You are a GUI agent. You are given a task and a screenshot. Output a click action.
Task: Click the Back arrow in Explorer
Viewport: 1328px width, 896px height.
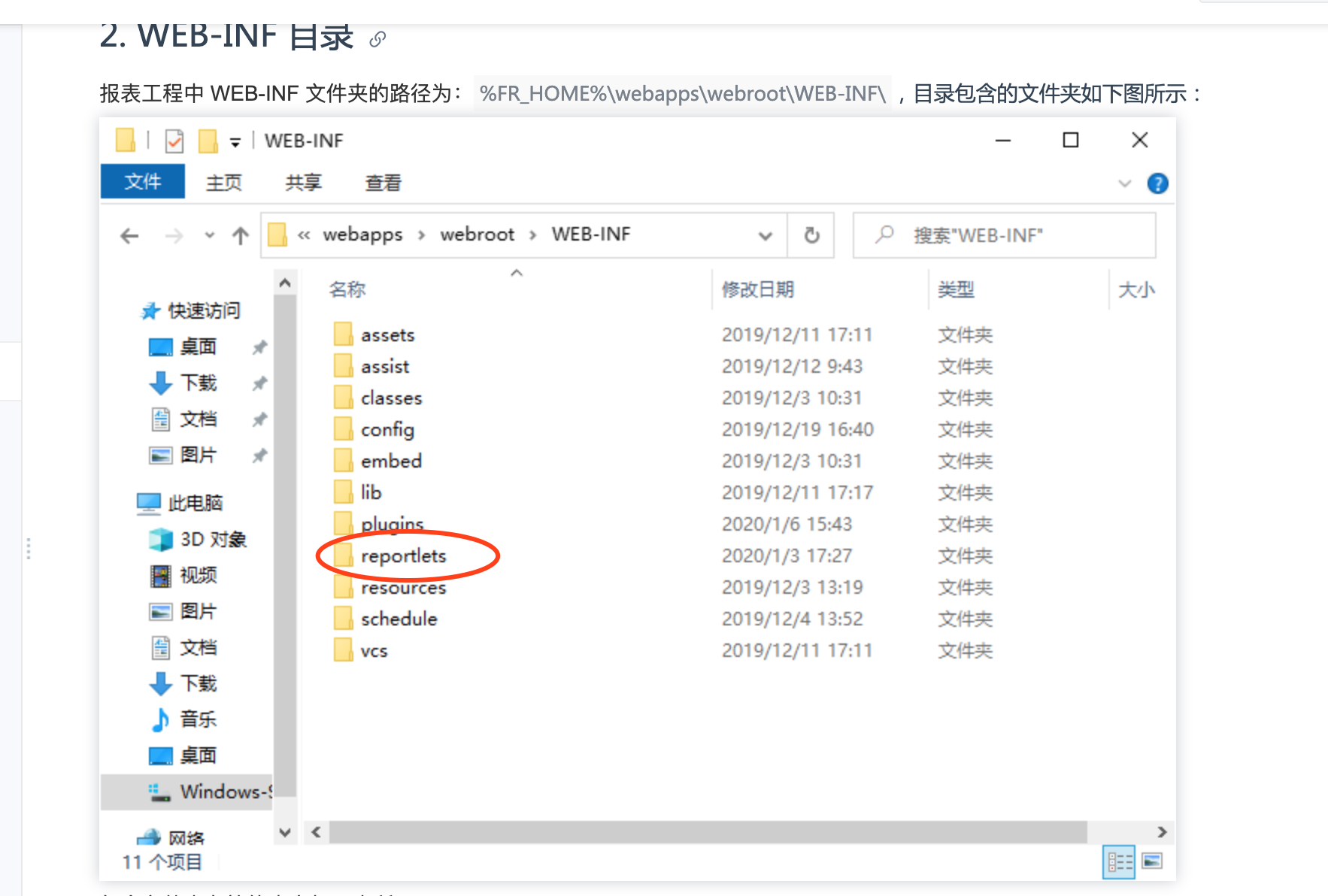pyautogui.click(x=129, y=236)
